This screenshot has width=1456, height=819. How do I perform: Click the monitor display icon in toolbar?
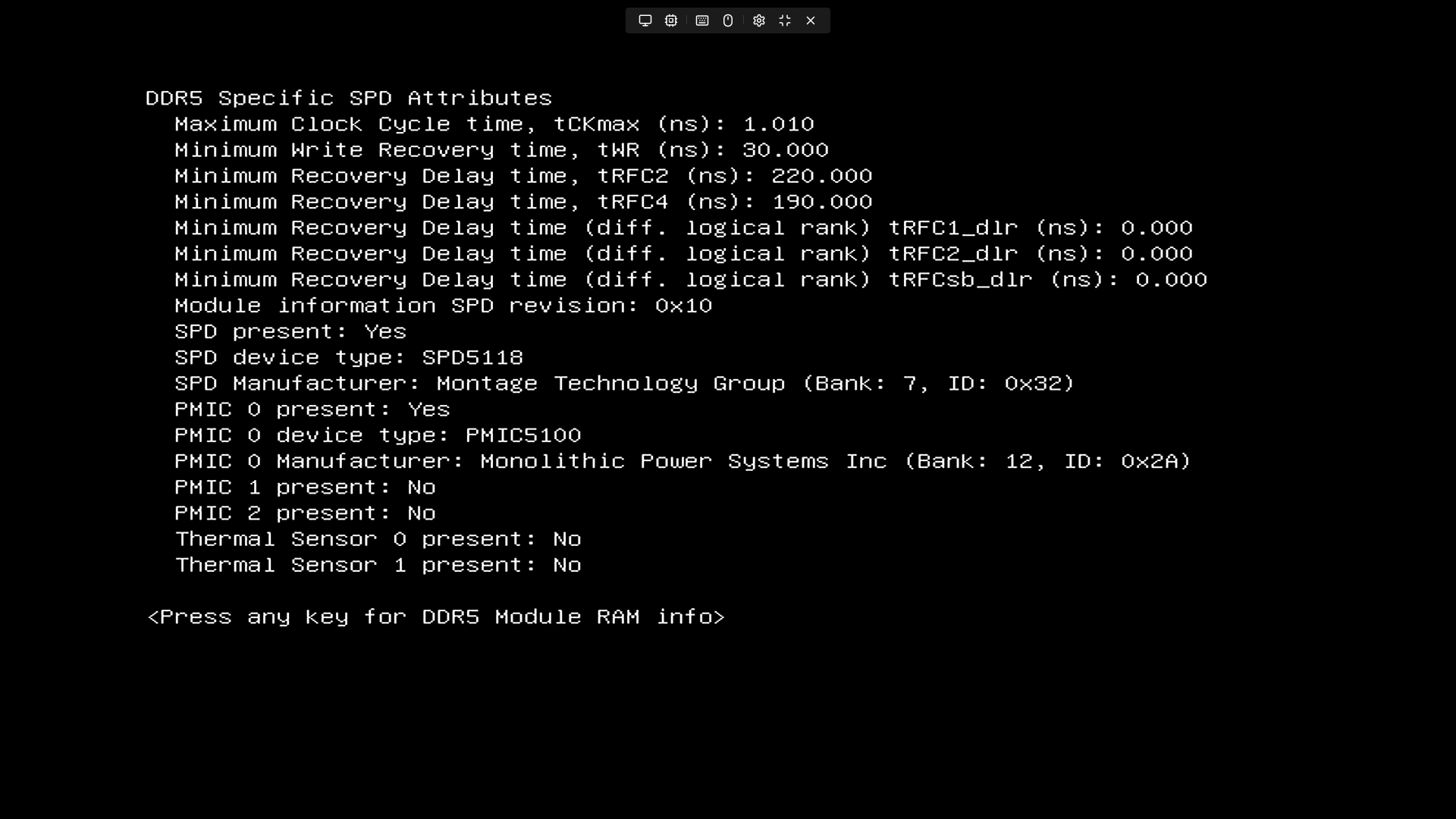(x=645, y=20)
